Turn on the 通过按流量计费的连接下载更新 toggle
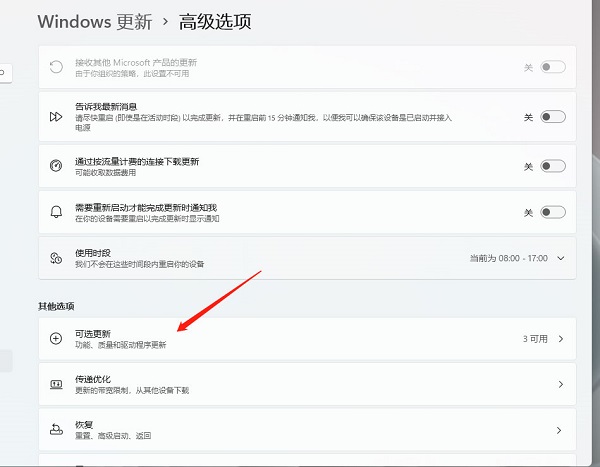Screen dimensions: 600x467 click(552, 165)
